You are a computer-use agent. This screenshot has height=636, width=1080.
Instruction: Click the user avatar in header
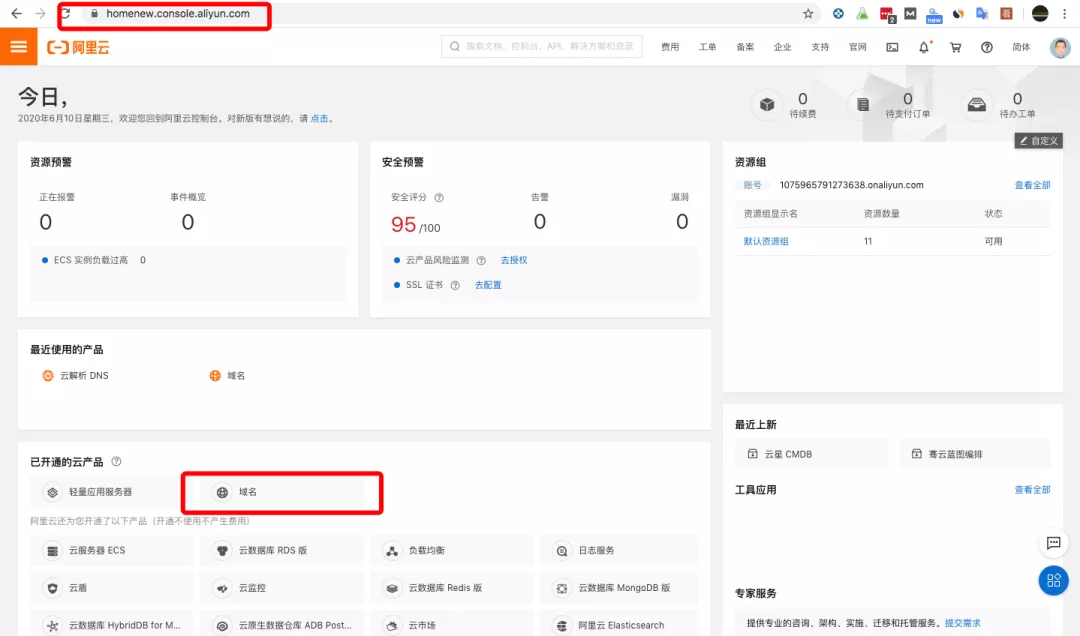1060,47
